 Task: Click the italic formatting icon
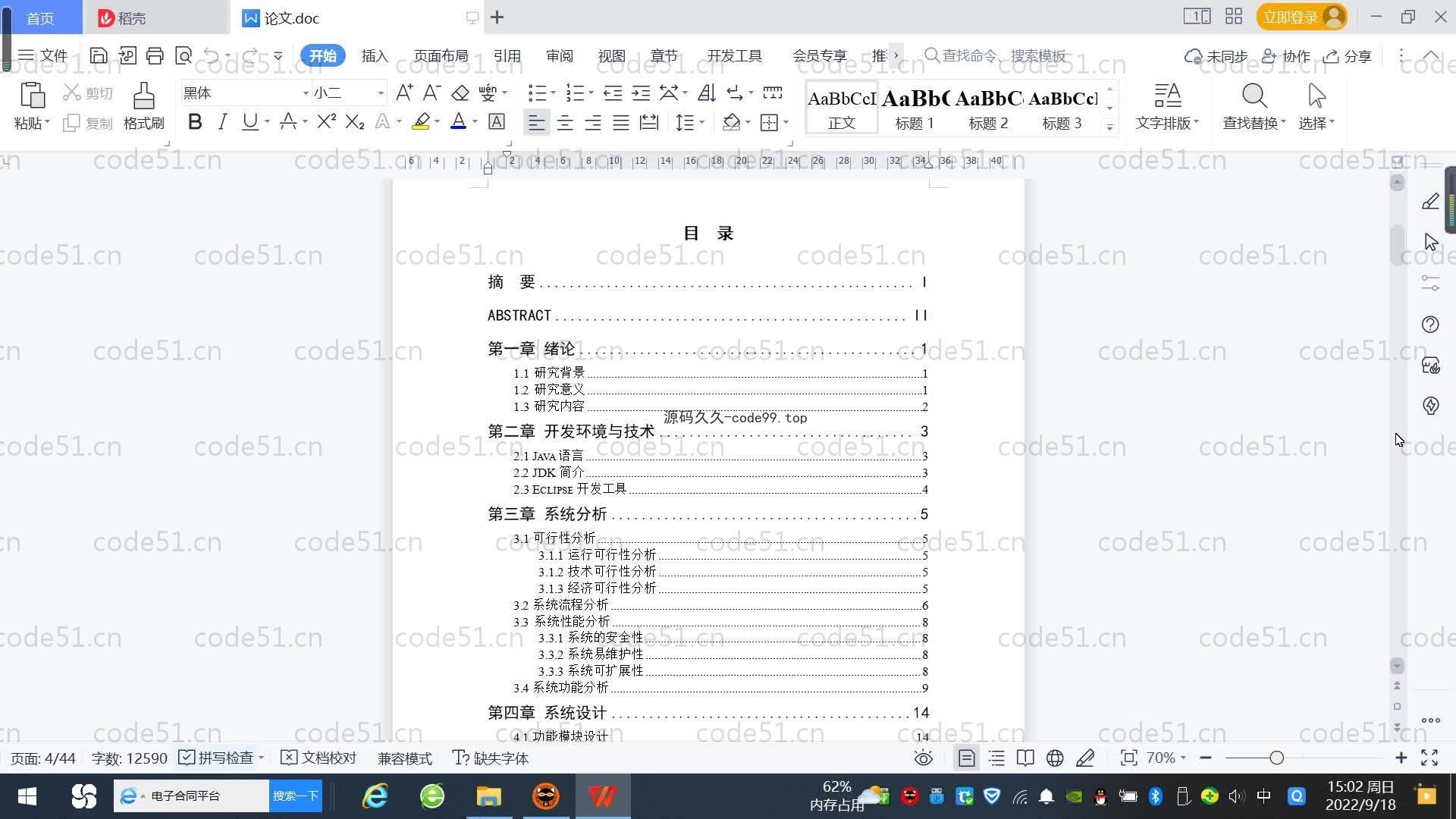[x=222, y=122]
